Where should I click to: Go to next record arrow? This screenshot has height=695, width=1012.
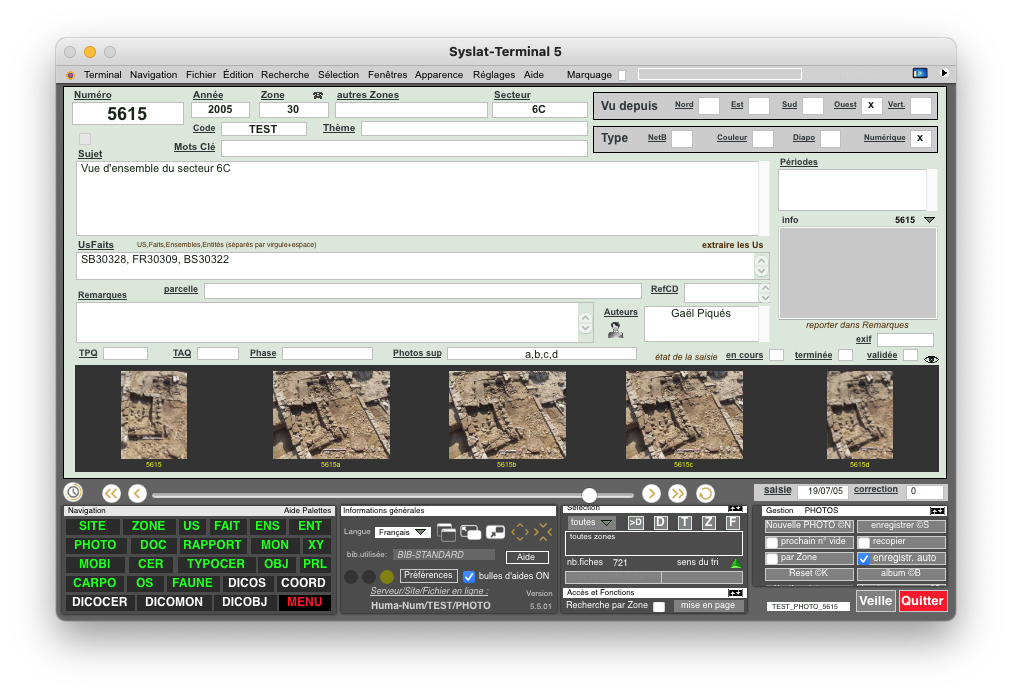[651, 494]
